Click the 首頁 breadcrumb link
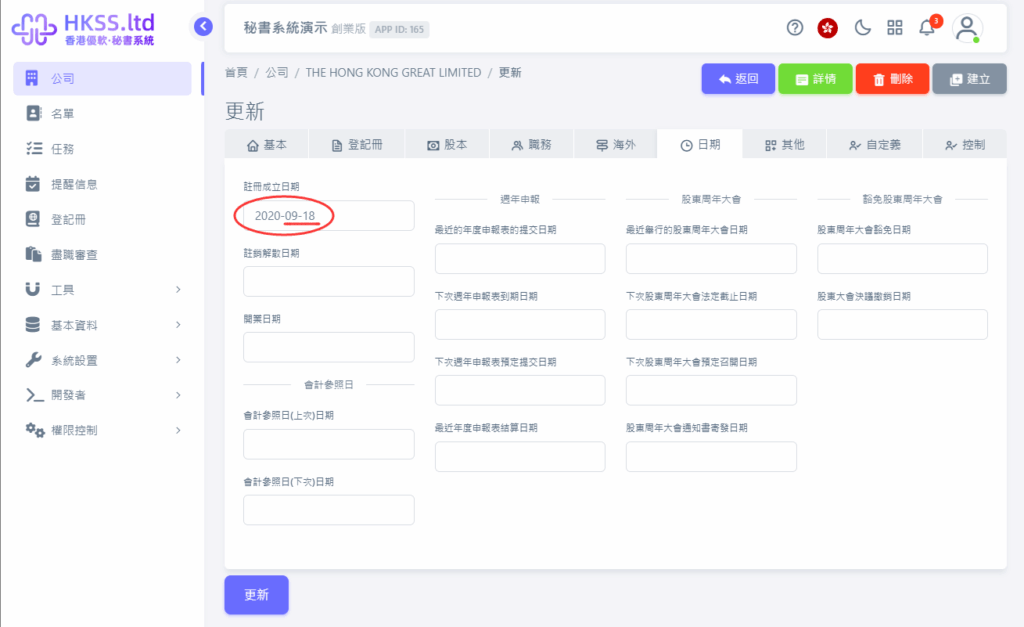1024x627 pixels. [236, 73]
